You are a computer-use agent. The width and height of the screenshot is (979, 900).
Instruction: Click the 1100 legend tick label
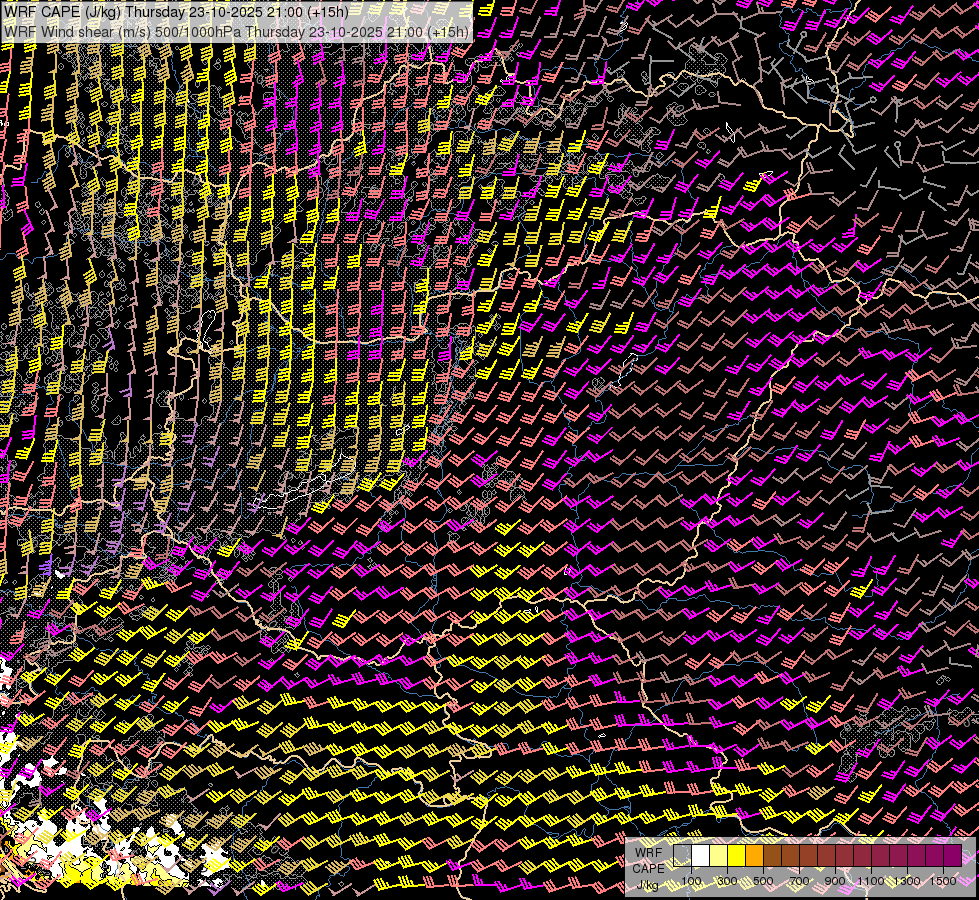click(x=871, y=880)
